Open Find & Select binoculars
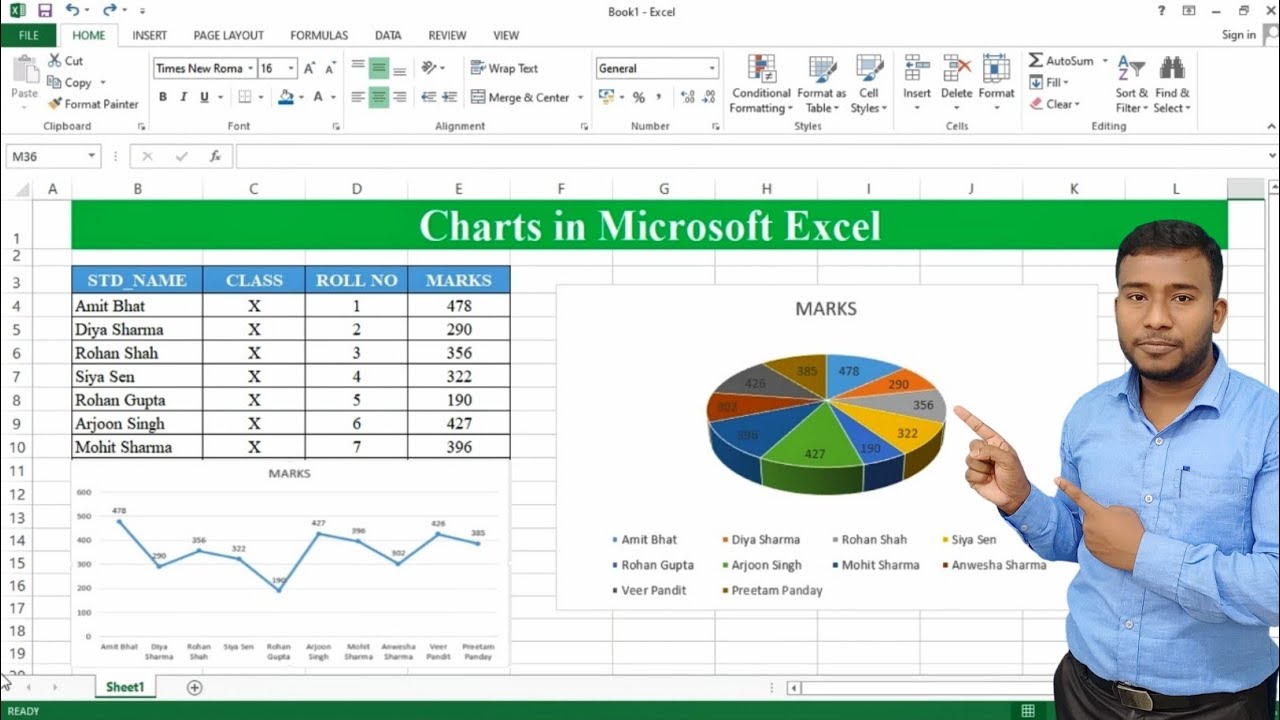Viewport: 1280px width, 720px height. (1172, 85)
